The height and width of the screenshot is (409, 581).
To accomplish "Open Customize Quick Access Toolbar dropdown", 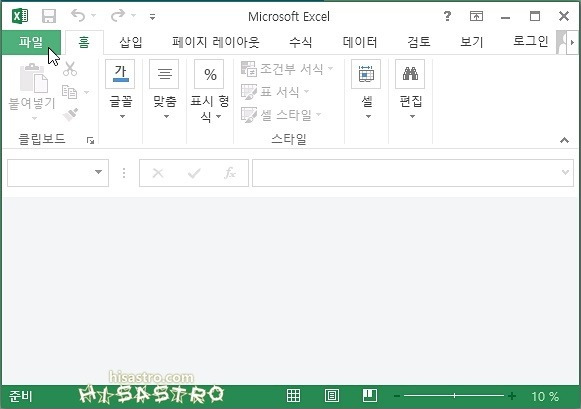I will pos(152,16).
